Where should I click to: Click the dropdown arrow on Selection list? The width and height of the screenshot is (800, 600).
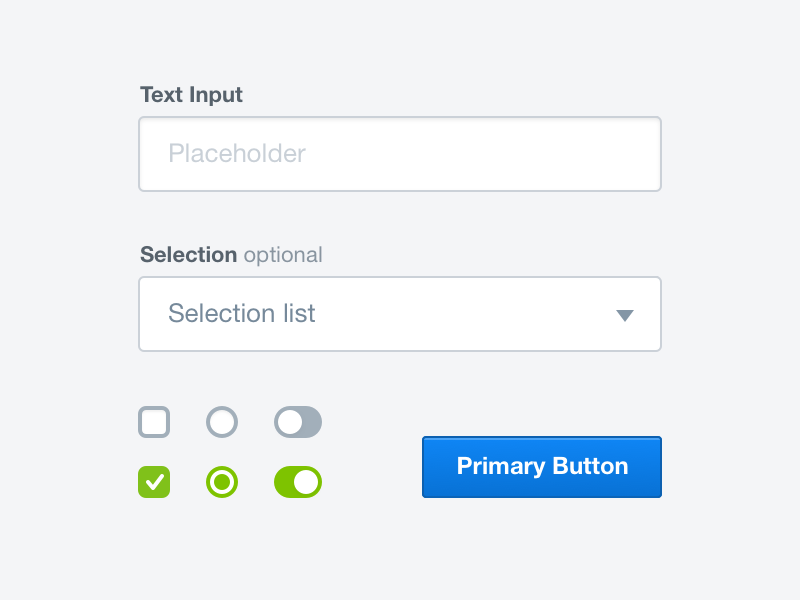point(625,314)
